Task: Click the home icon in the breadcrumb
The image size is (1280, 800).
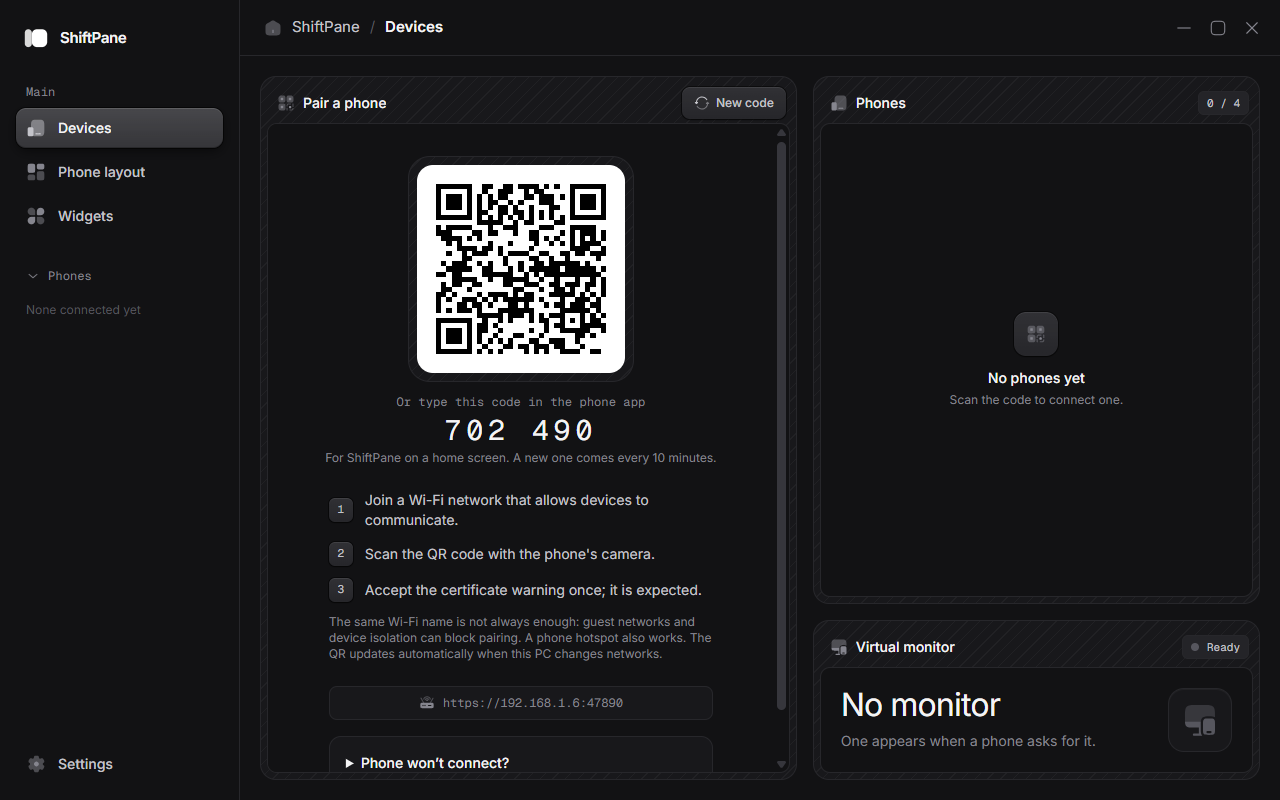Action: (273, 28)
